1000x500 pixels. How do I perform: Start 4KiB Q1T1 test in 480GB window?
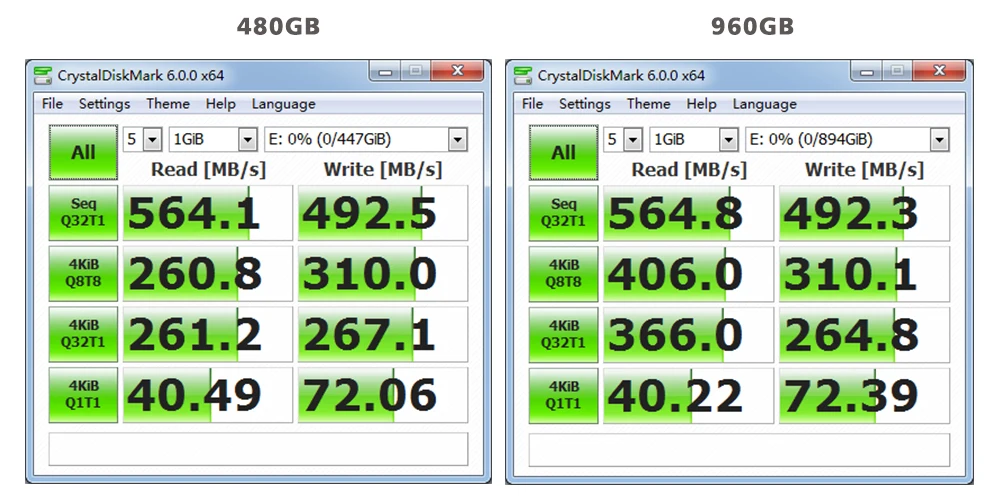tap(84, 395)
